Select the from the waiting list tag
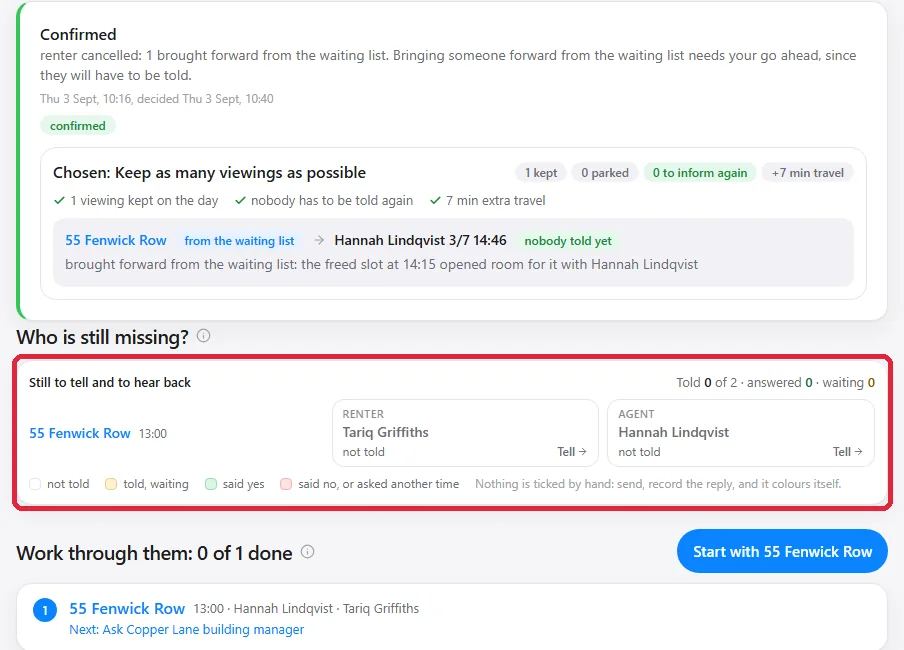This screenshot has height=650, width=904. click(x=239, y=241)
